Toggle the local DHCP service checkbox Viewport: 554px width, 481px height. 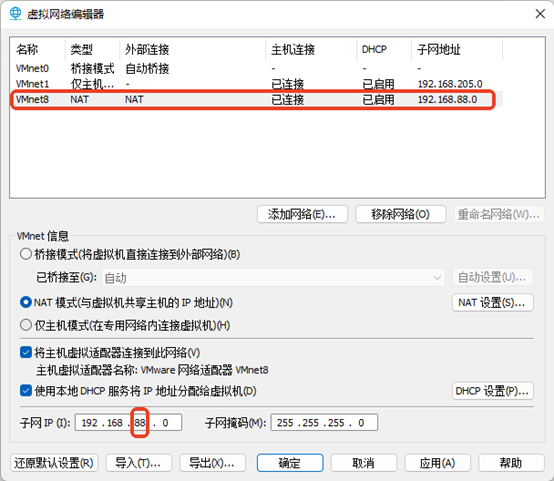[x=26, y=391]
